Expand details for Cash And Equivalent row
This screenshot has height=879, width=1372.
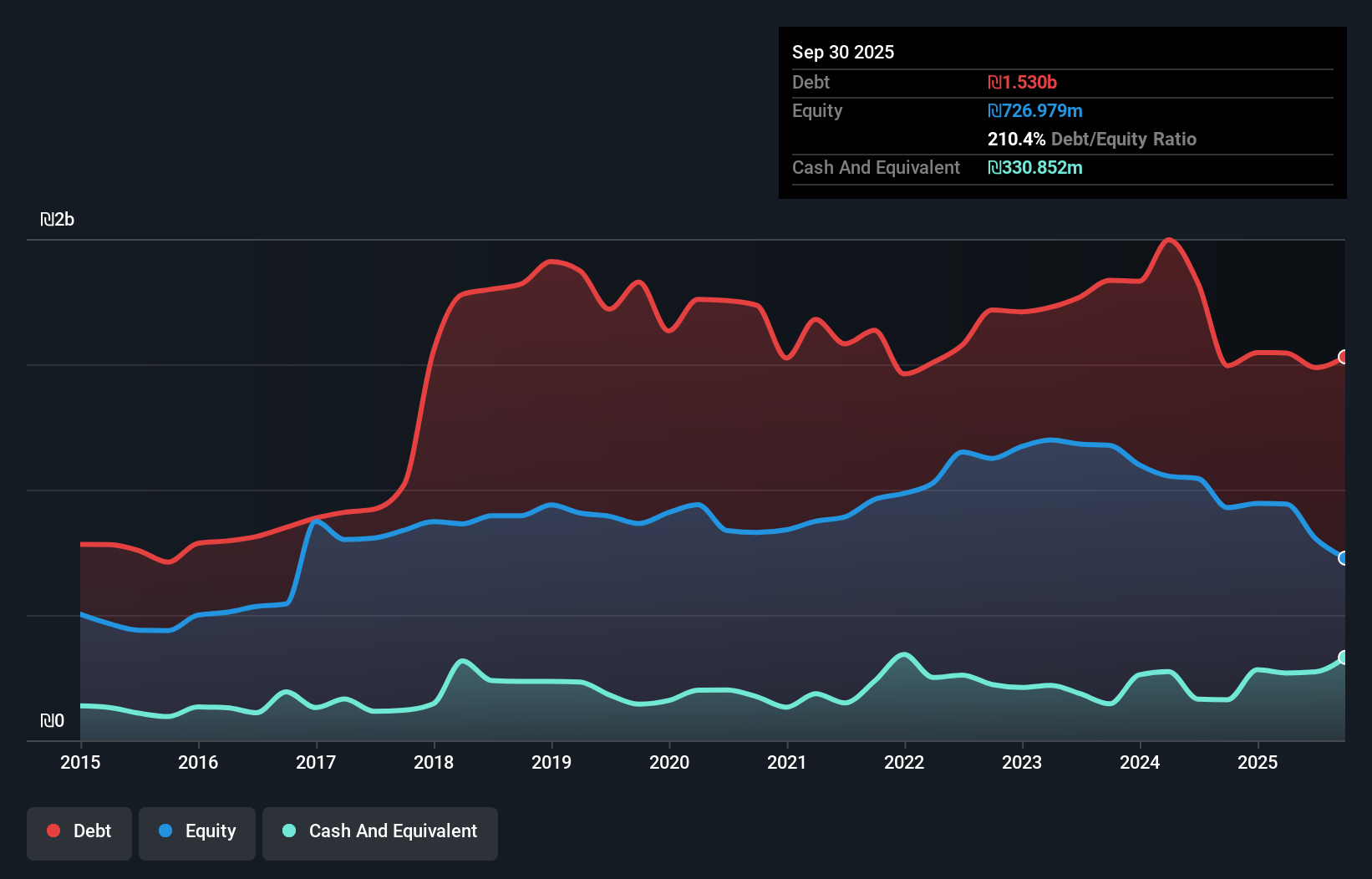pyautogui.click(x=876, y=167)
